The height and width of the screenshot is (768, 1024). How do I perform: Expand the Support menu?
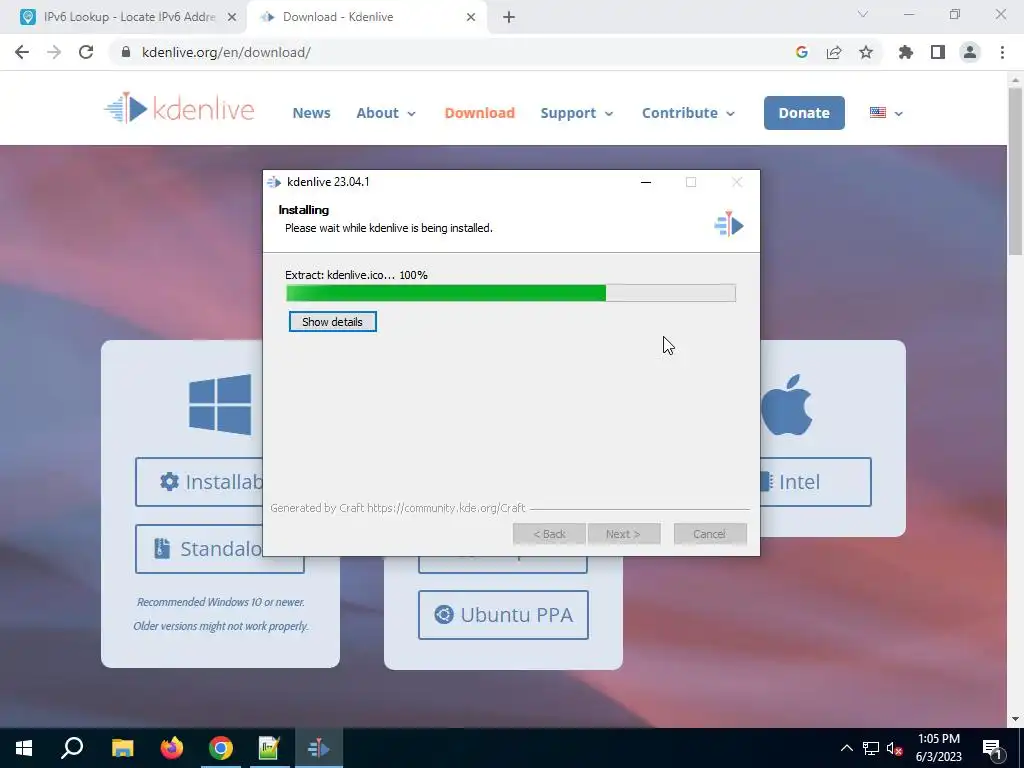(x=577, y=113)
